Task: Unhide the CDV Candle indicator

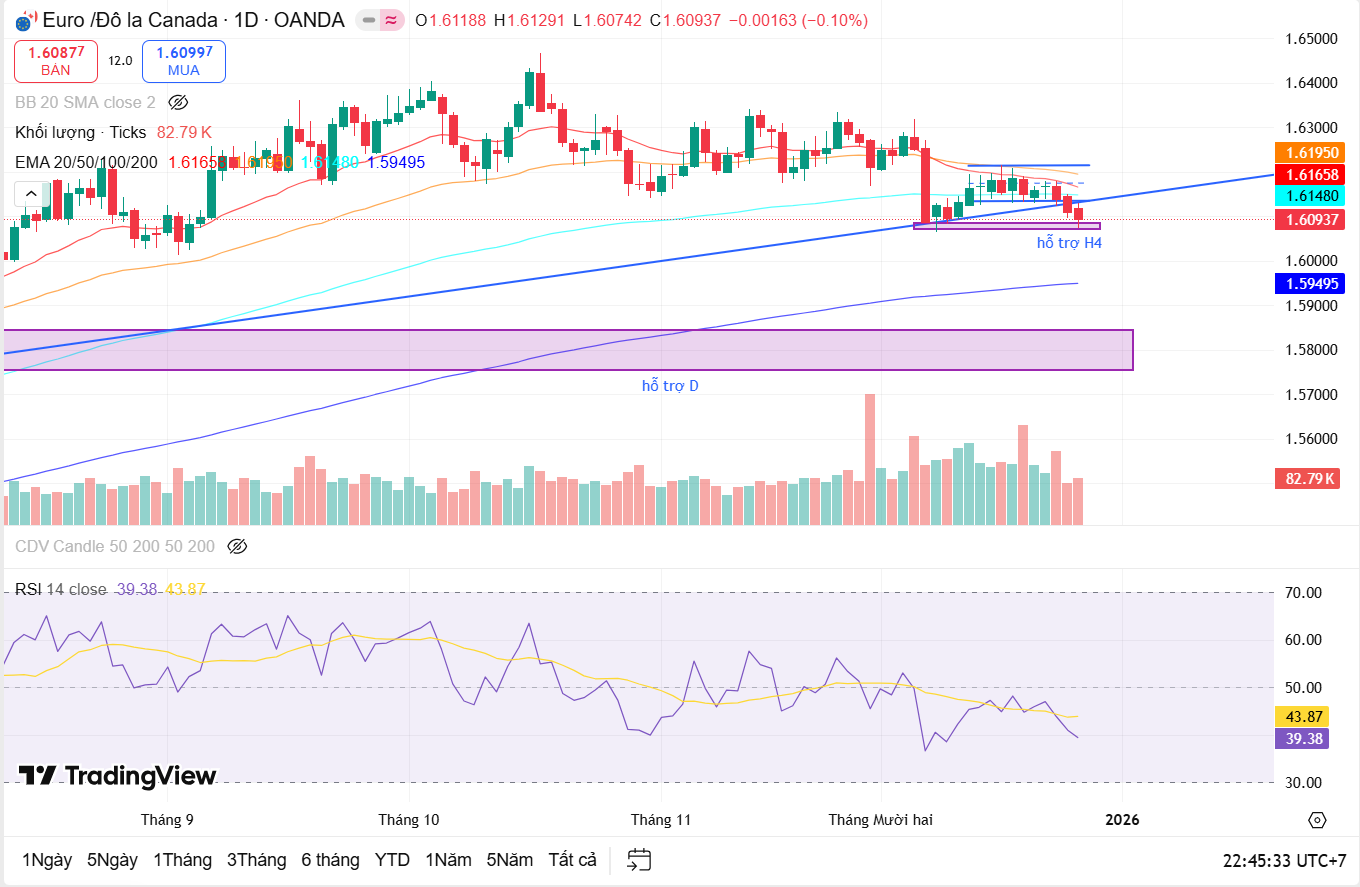Action: pyautogui.click(x=237, y=546)
